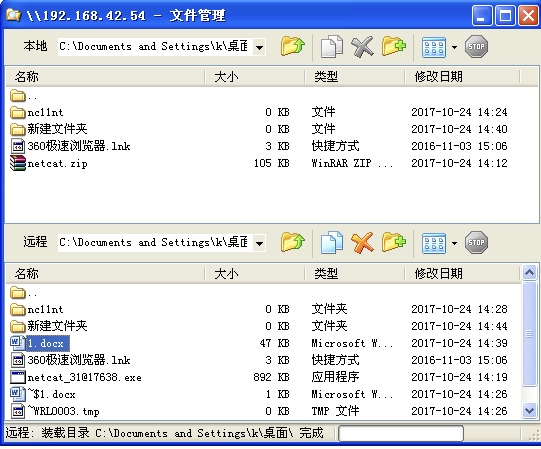
Task: Delete selected remote file with red X
Action: 362,242
